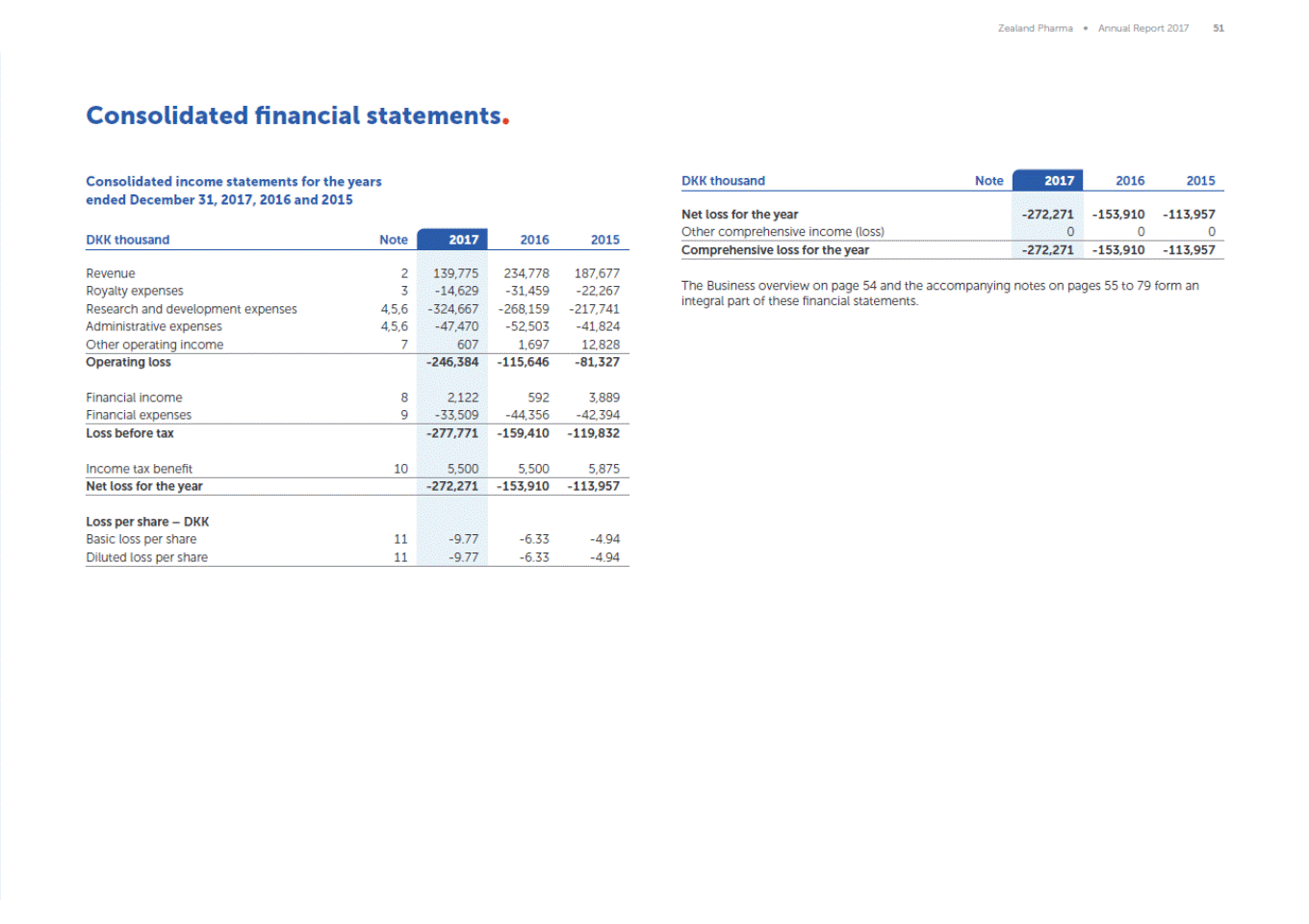Click the Diluted loss per share label
This screenshot has height=924, width=1309.
[147, 557]
